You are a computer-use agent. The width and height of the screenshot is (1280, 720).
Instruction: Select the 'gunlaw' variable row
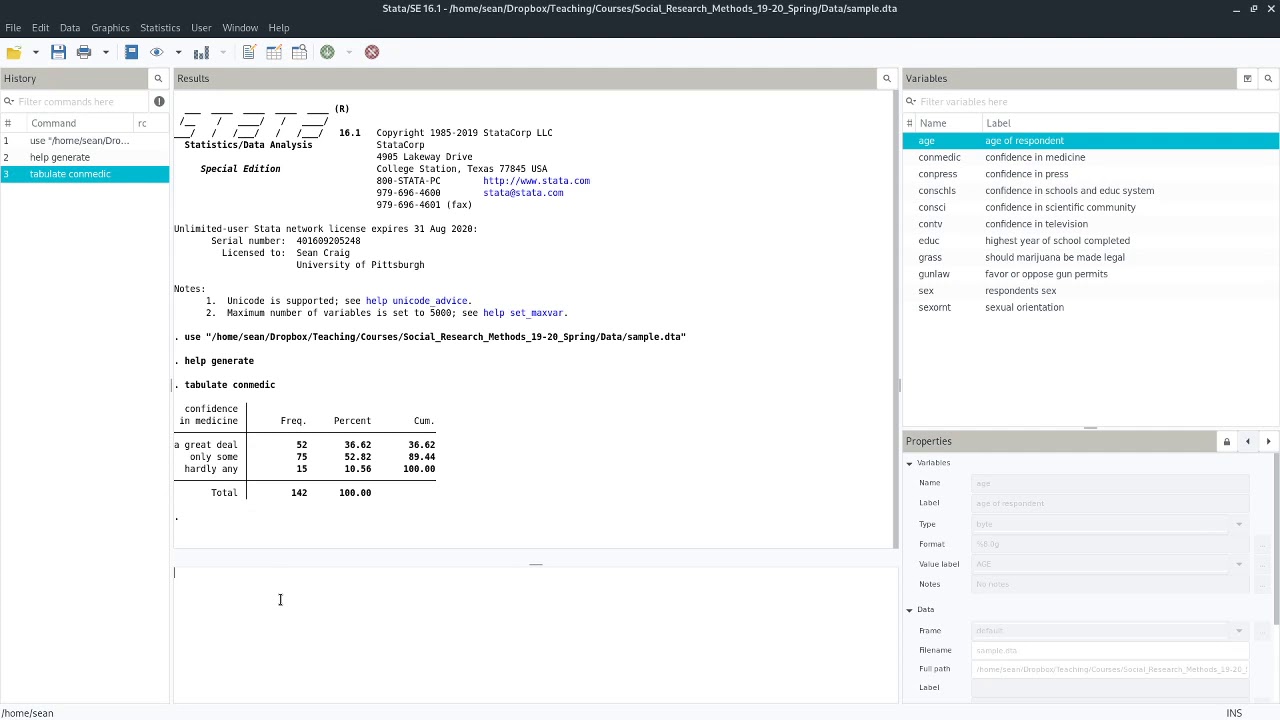[x=1090, y=274]
